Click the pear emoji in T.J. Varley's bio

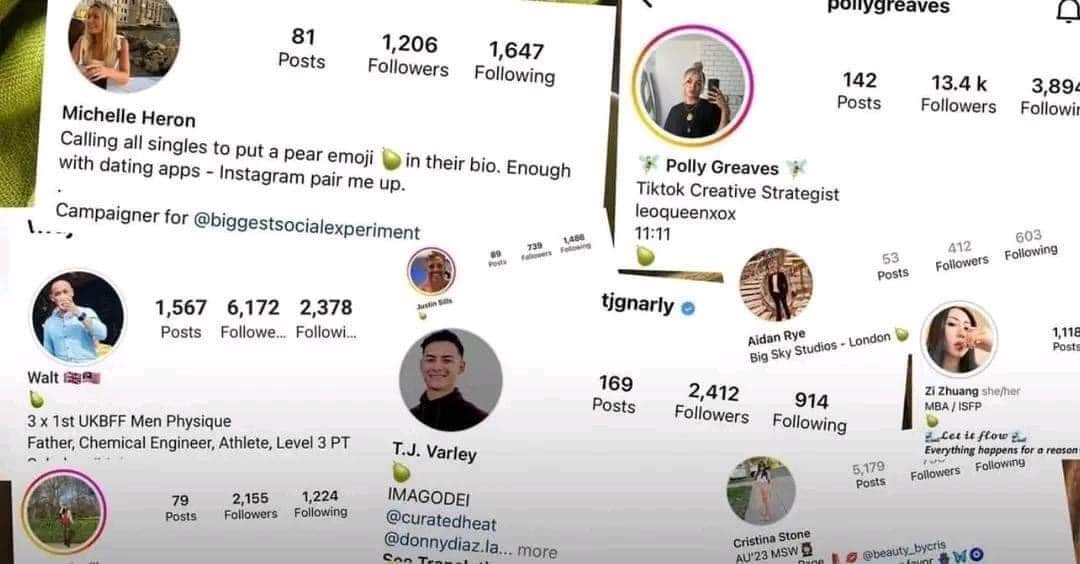click(402, 472)
